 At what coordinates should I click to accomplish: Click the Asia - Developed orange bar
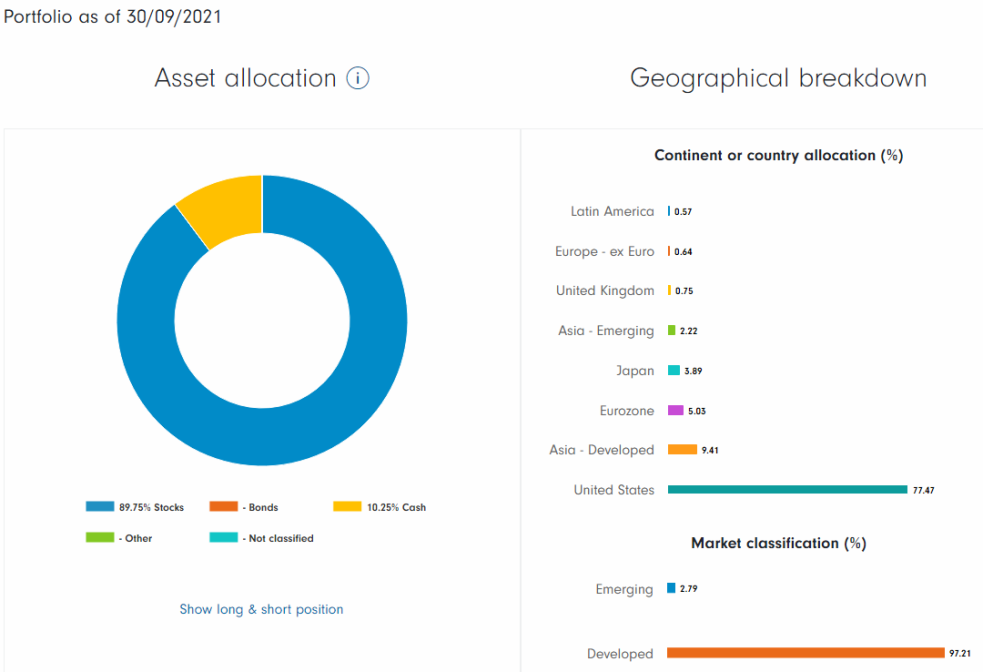click(682, 449)
